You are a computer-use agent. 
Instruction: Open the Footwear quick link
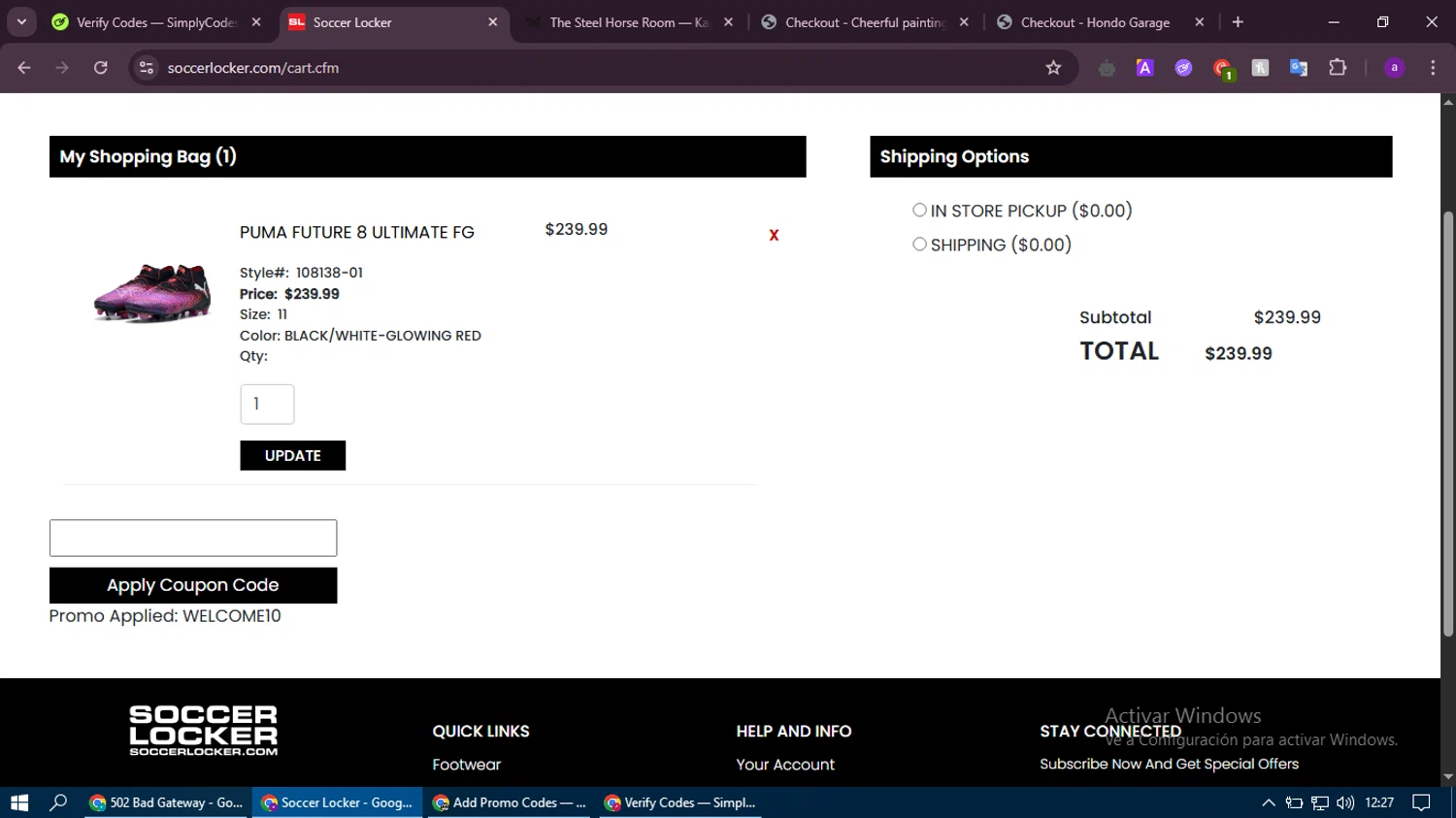click(466, 765)
